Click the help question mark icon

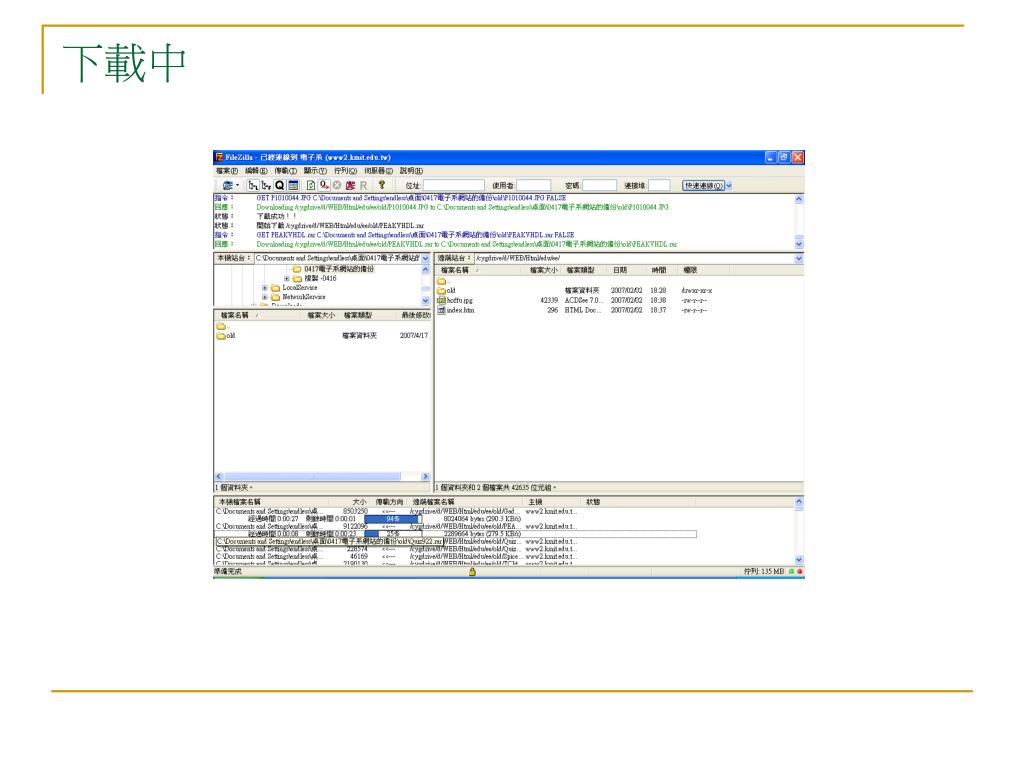pyautogui.click(x=382, y=185)
